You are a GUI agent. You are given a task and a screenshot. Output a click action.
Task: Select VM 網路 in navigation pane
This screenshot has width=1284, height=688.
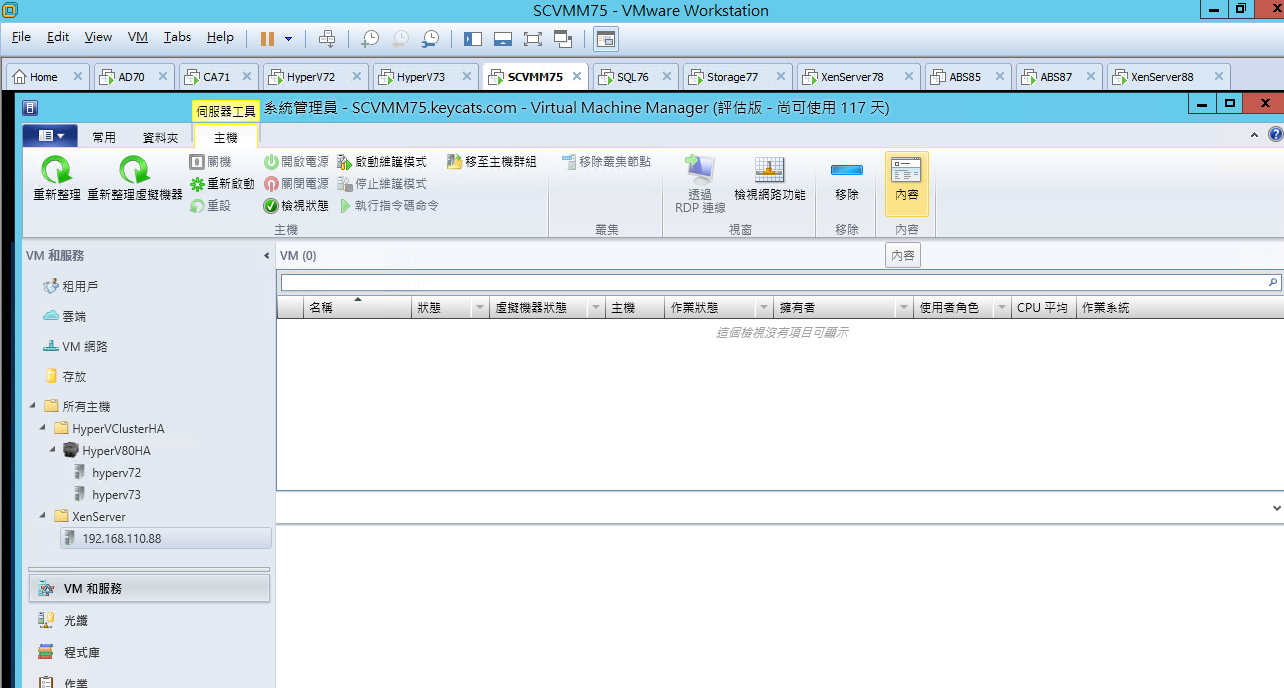click(85, 346)
